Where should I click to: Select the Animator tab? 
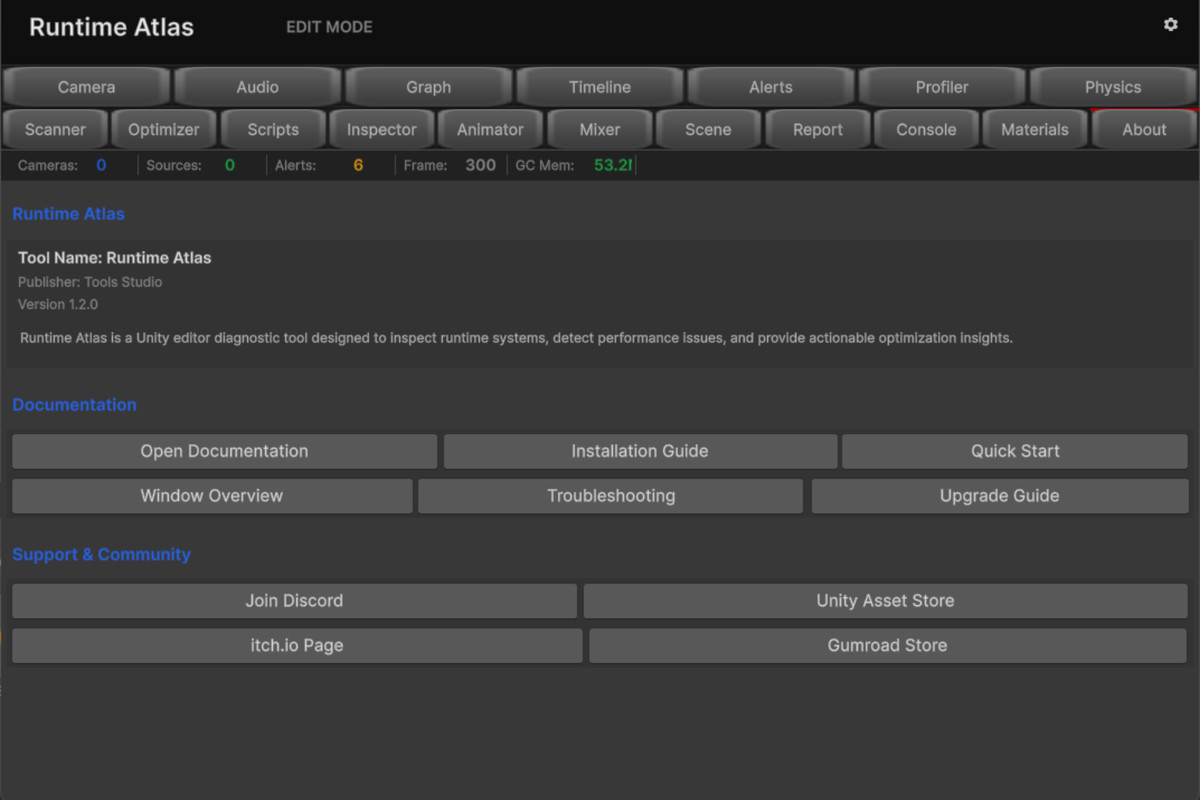click(x=490, y=129)
